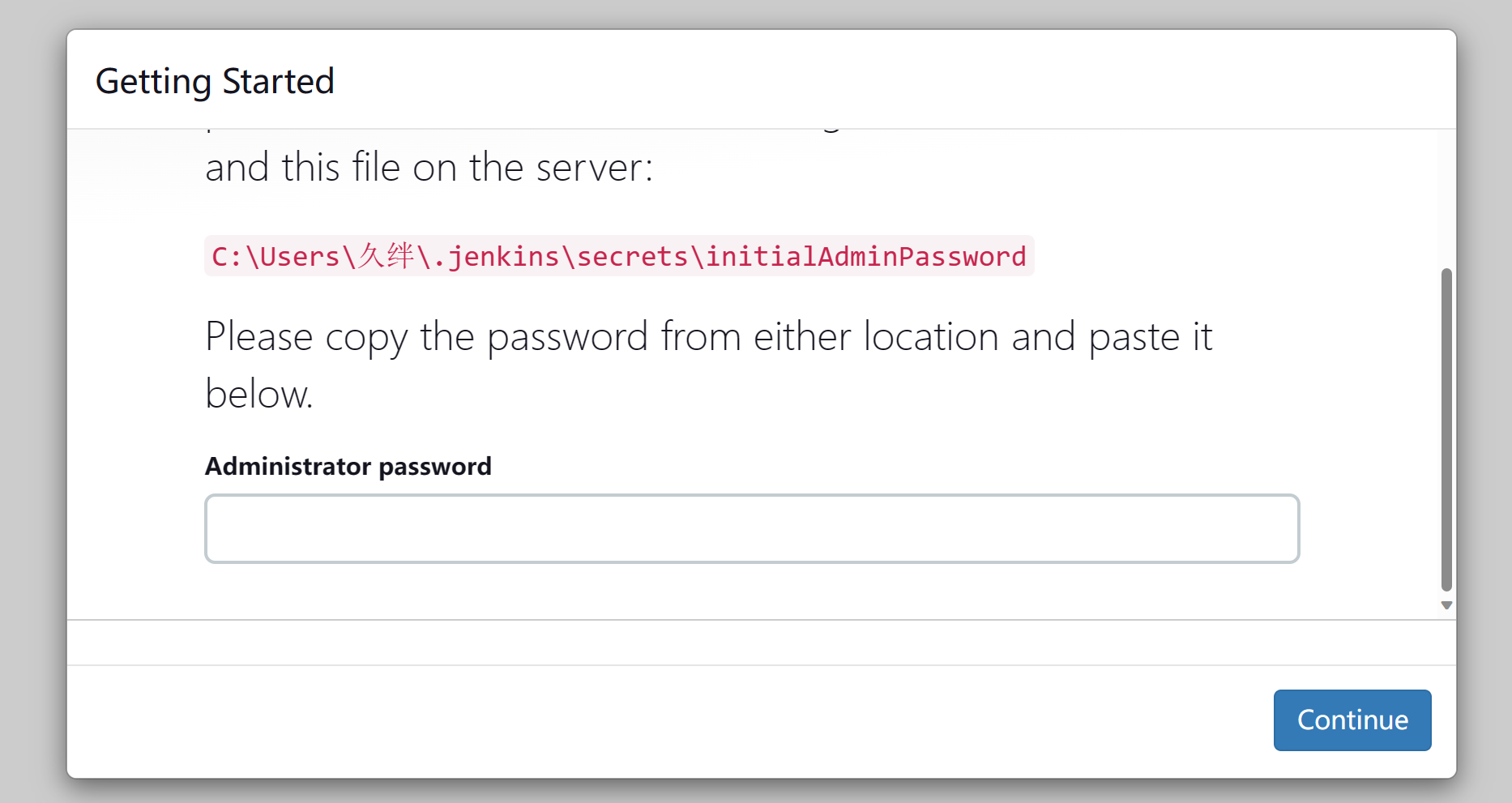Click the ".jenkins" folder segment in the path
The height and width of the screenshot is (803, 1512).
coord(496,257)
